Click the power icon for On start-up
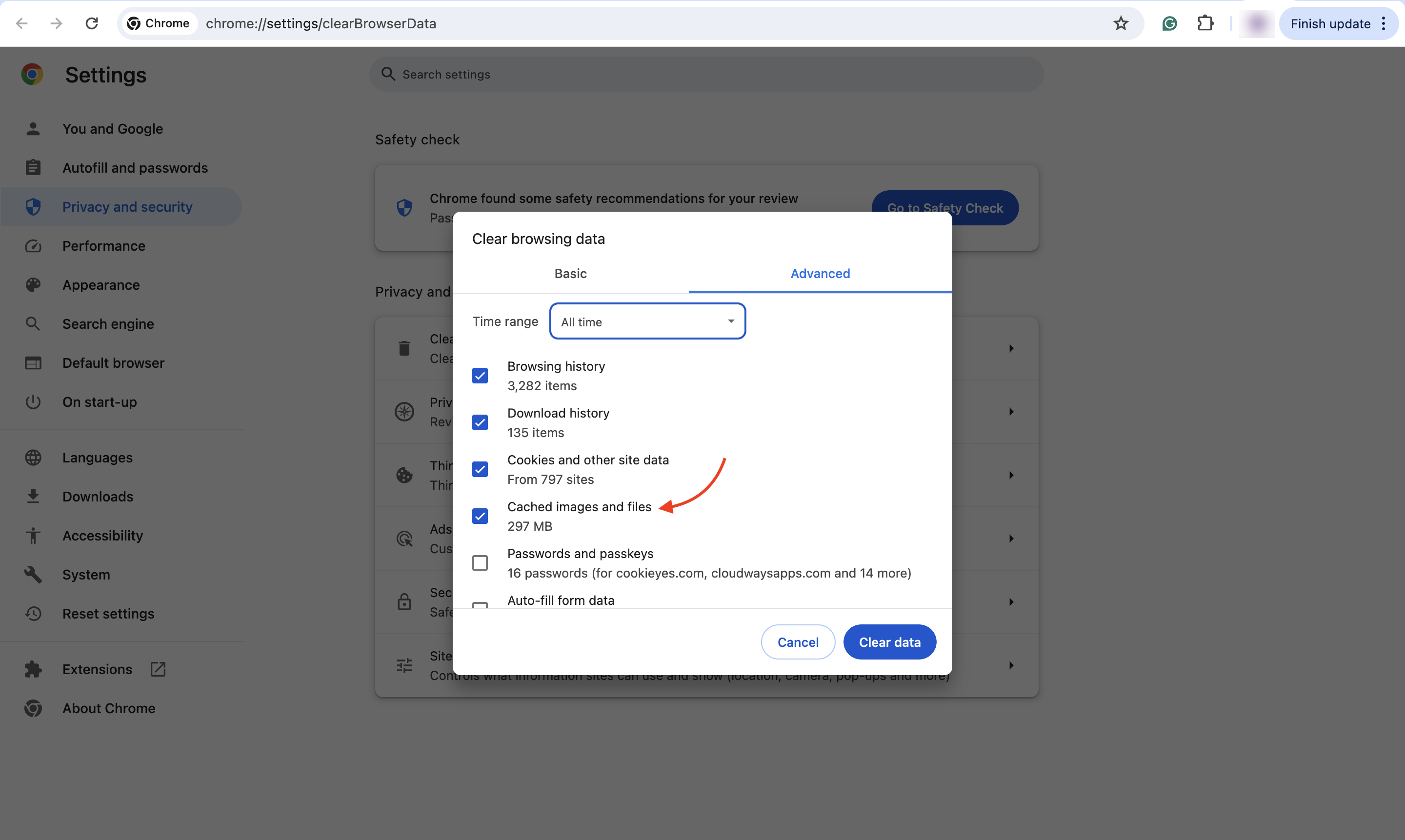Viewport: 1405px width, 840px height. tap(33, 402)
